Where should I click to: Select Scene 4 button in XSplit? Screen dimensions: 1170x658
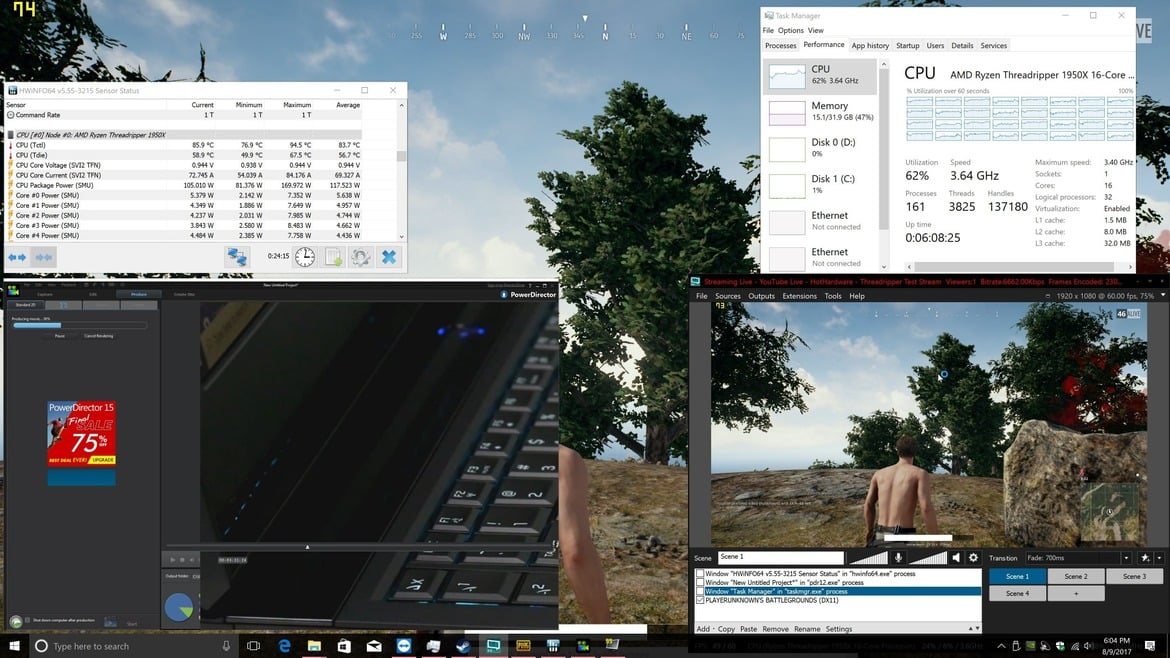[x=1016, y=593]
